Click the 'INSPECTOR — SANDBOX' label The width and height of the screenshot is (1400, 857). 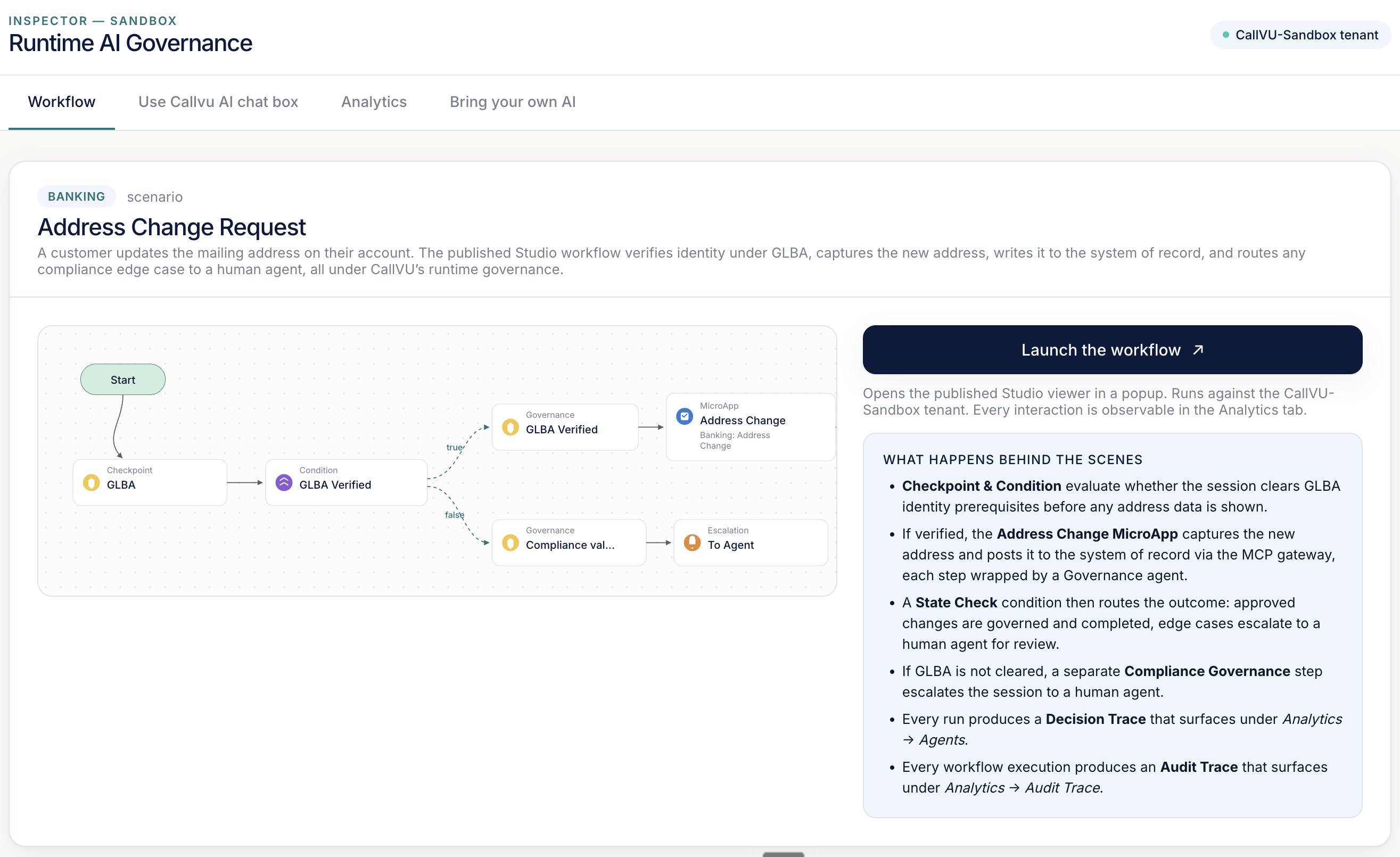tap(93, 21)
